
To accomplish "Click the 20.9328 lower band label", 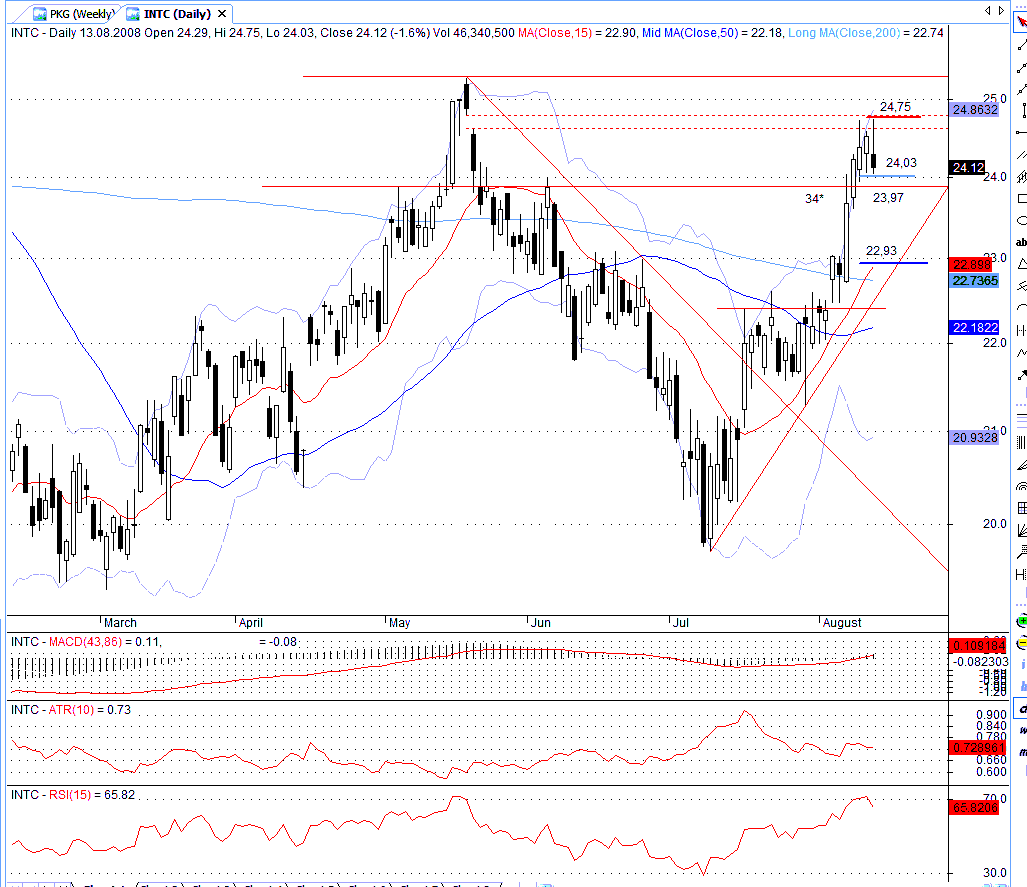I will coord(975,438).
